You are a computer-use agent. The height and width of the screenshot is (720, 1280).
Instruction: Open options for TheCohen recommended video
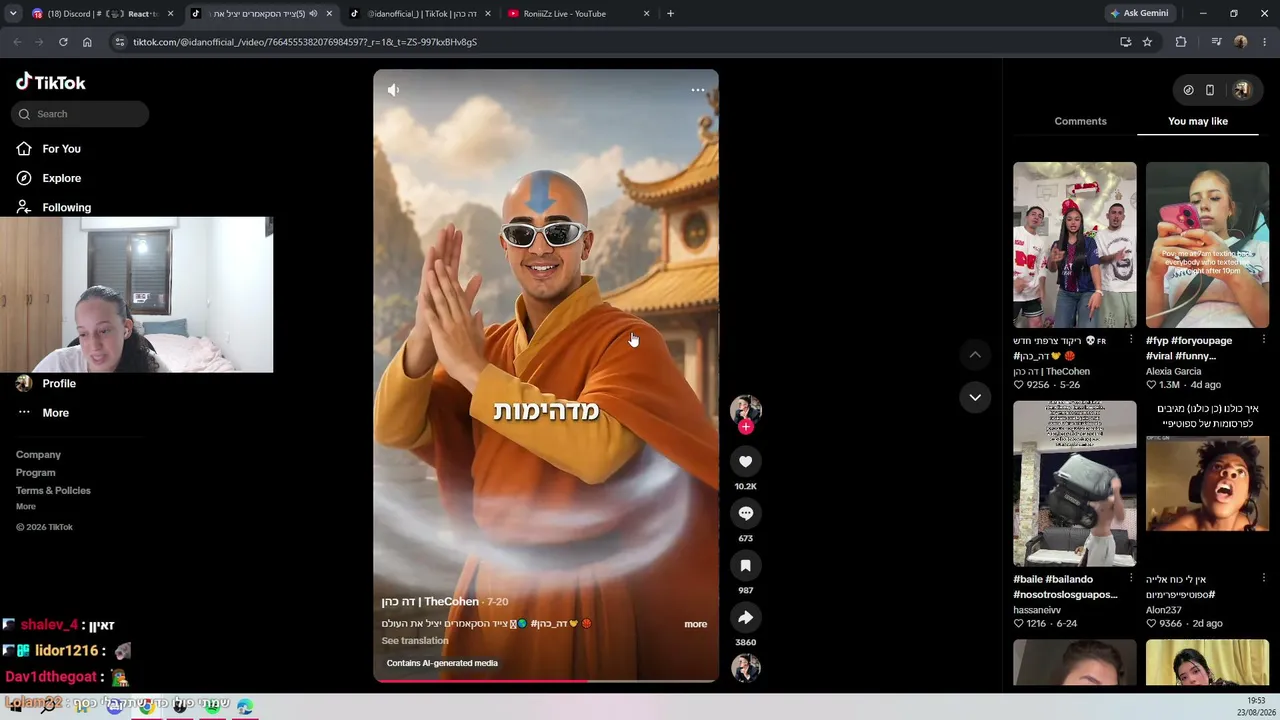(1131, 340)
